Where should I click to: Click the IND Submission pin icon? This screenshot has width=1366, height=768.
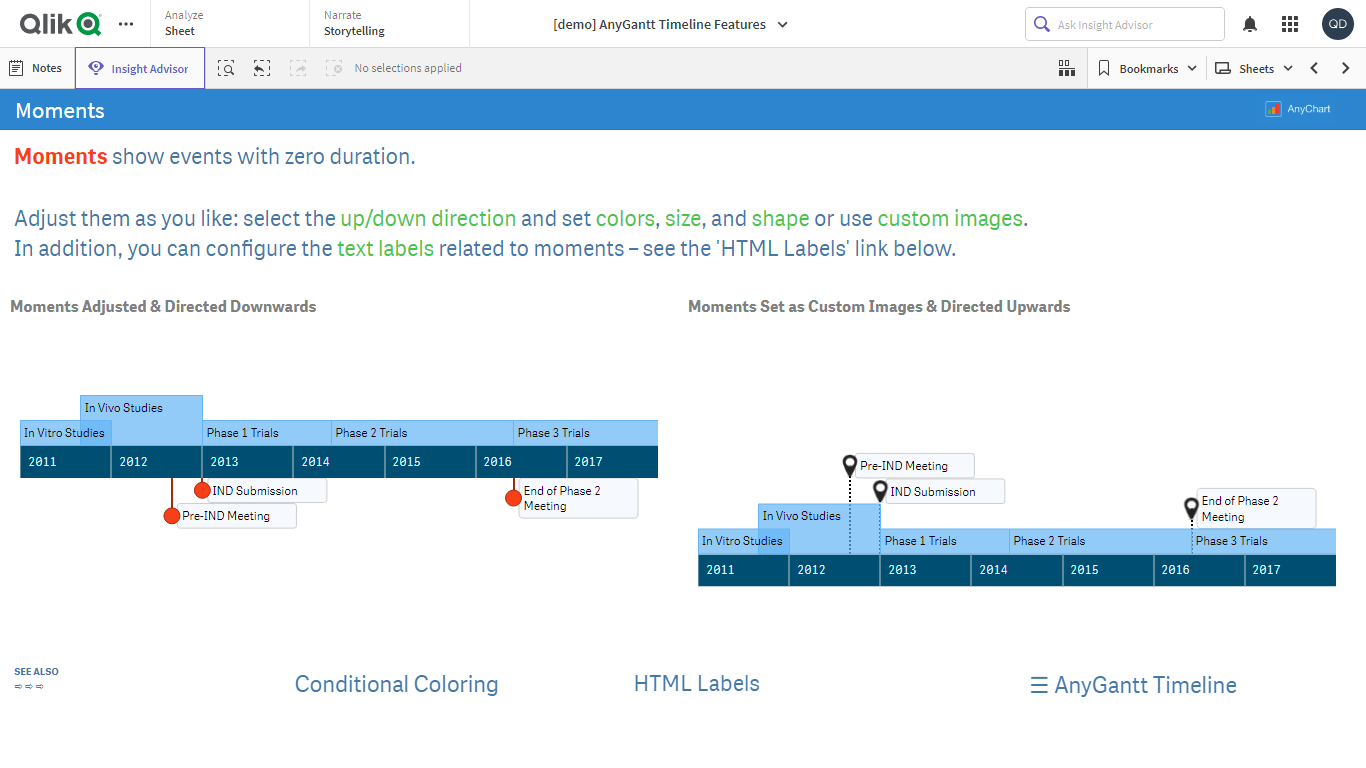click(880, 490)
